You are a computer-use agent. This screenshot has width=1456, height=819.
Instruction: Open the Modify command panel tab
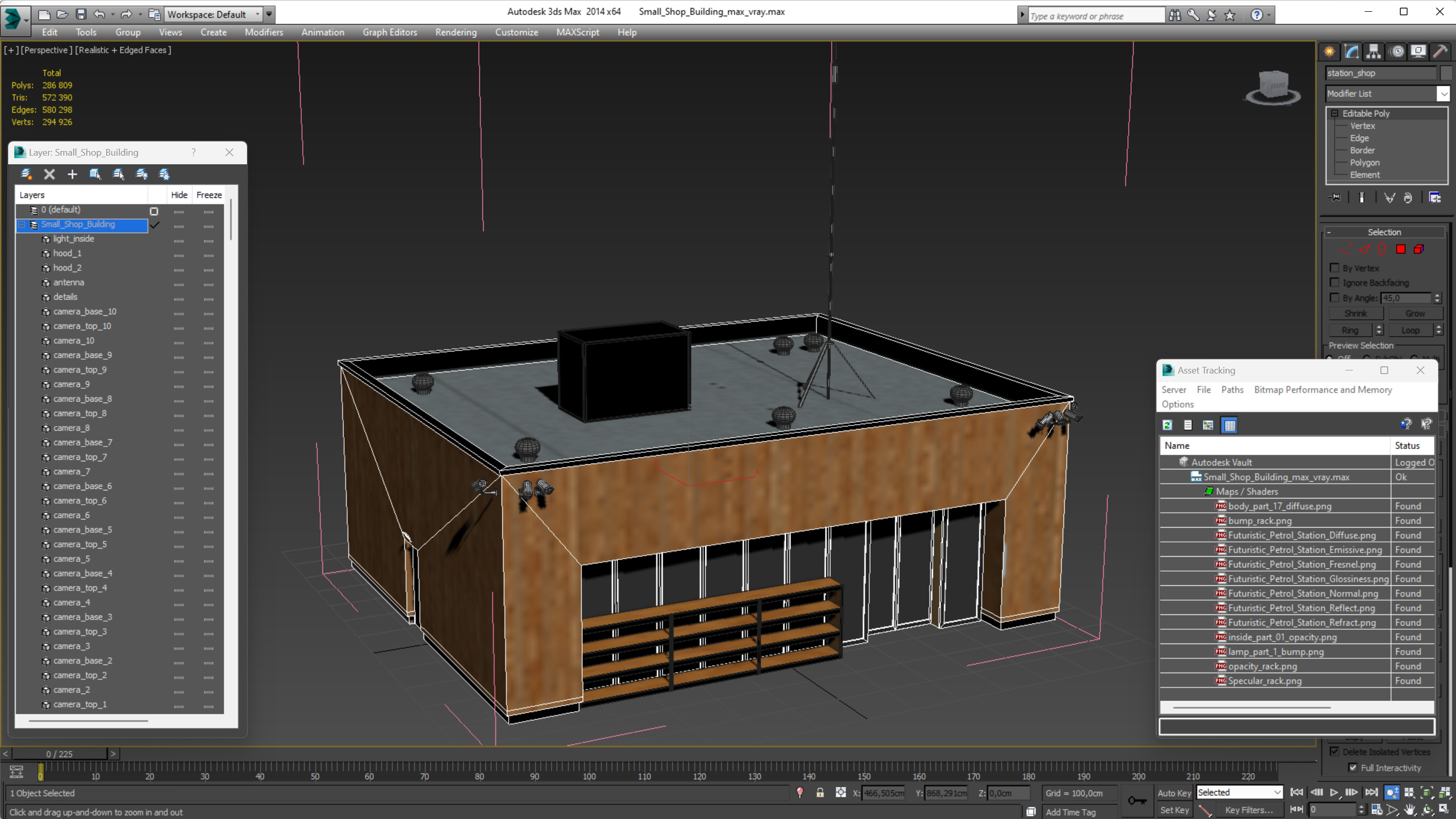[1351, 52]
